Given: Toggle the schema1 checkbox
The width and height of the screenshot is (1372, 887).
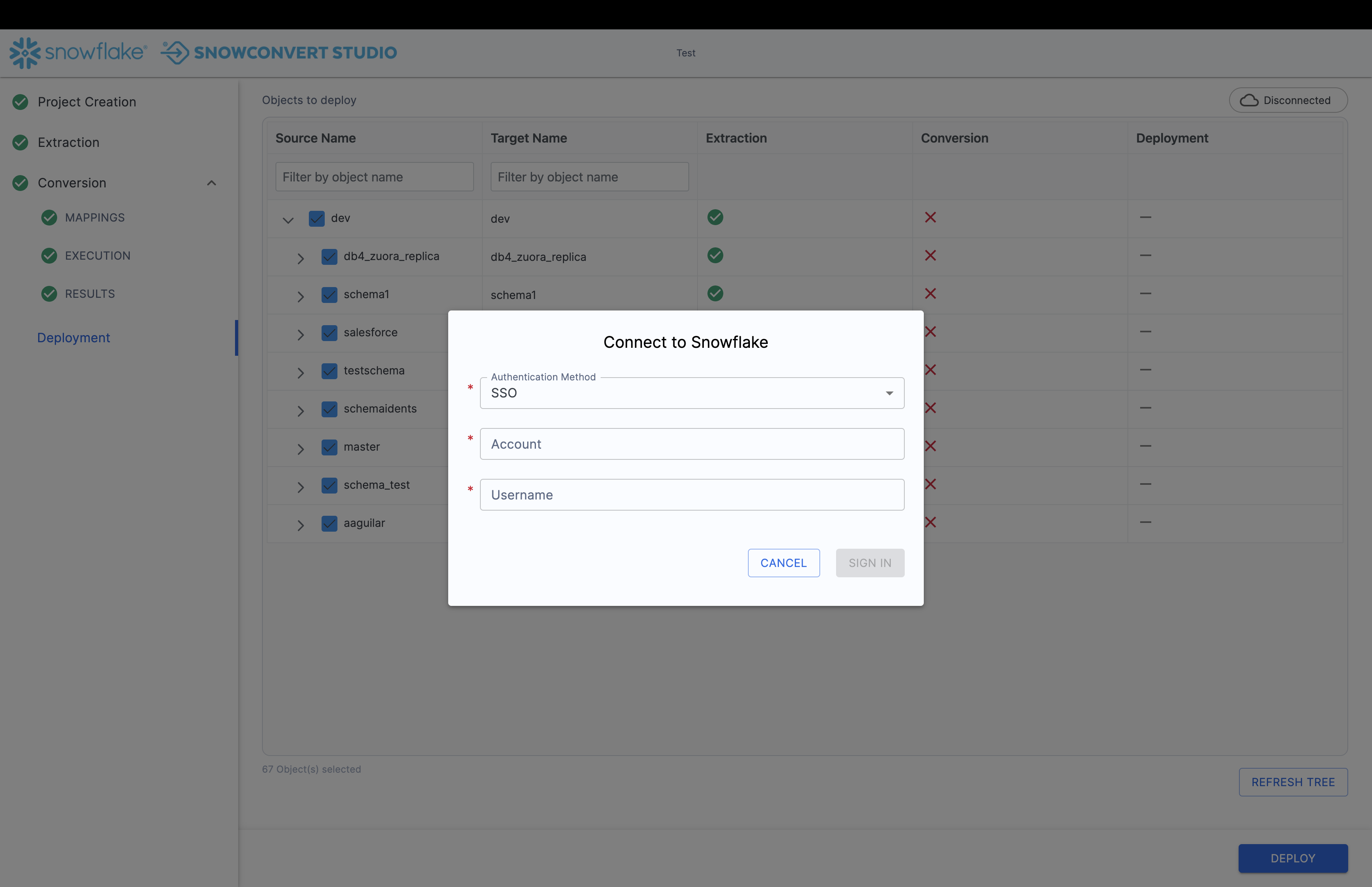Looking at the screenshot, I should [330, 294].
